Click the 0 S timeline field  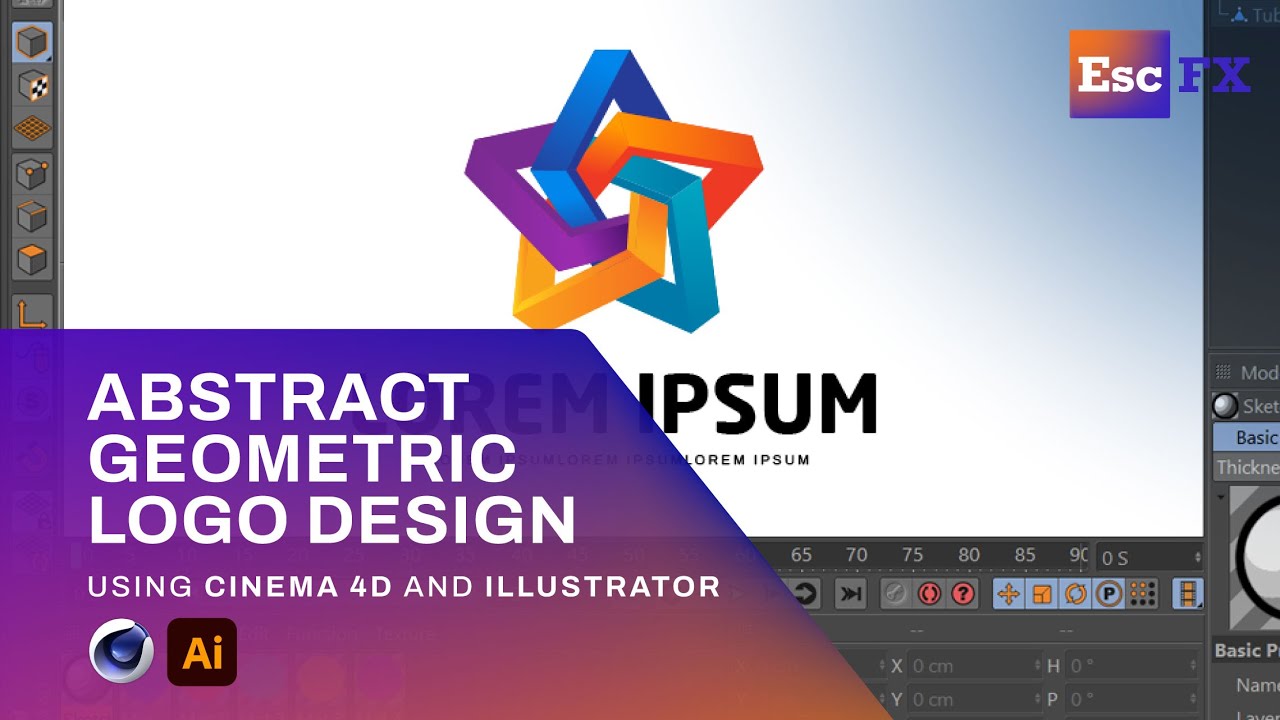tap(1148, 557)
